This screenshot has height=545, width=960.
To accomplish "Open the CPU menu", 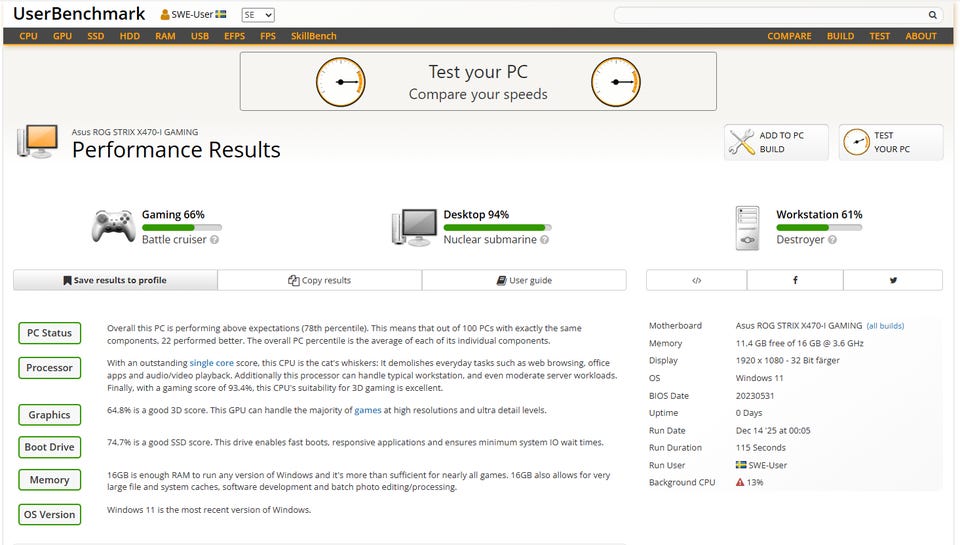I will [28, 36].
